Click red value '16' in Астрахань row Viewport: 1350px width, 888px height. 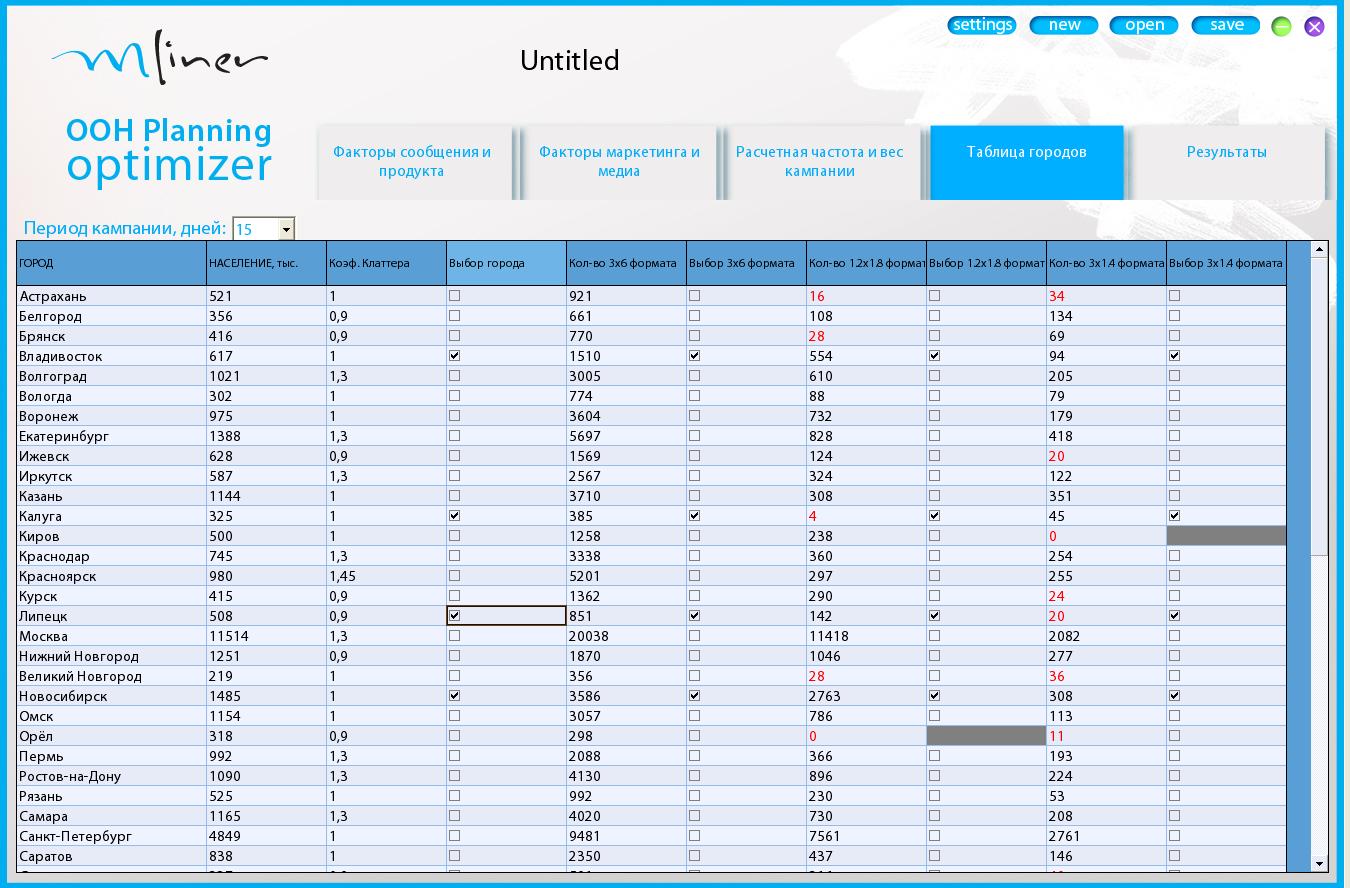866,296
